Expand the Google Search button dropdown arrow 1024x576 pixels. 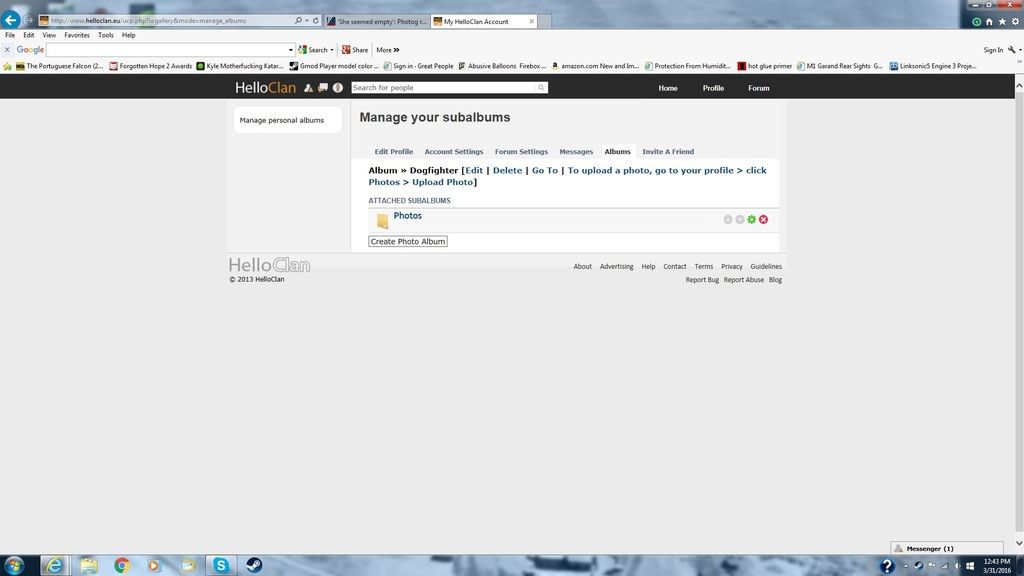tap(332, 50)
